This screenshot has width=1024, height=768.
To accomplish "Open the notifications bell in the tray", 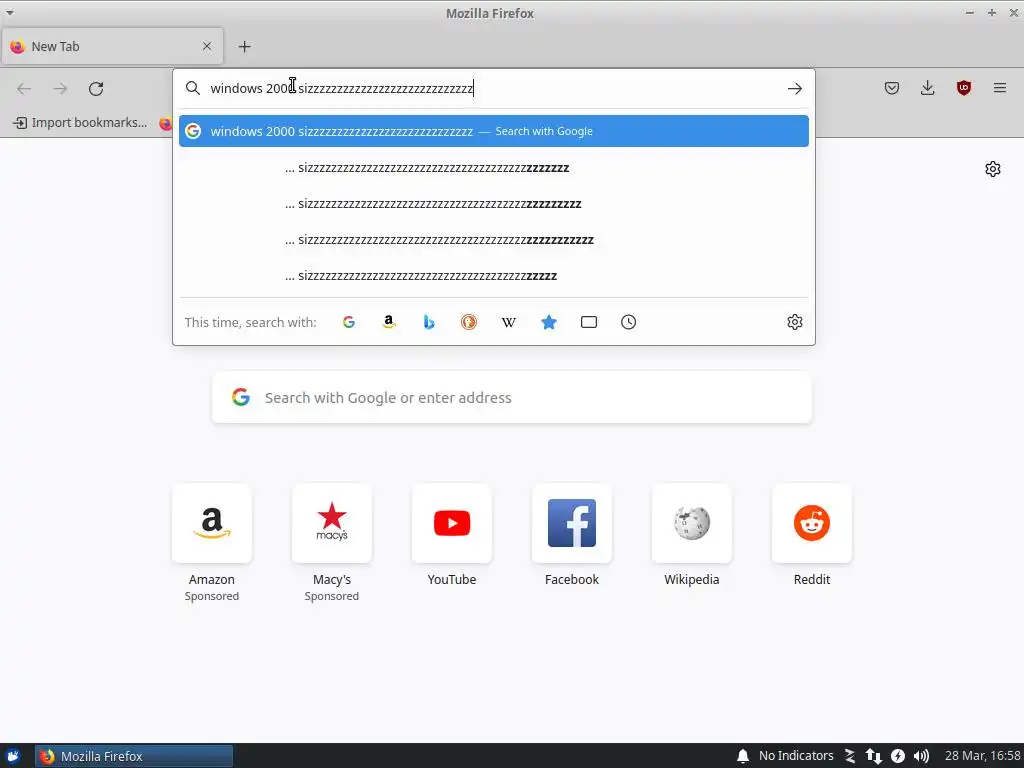I will click(x=743, y=756).
